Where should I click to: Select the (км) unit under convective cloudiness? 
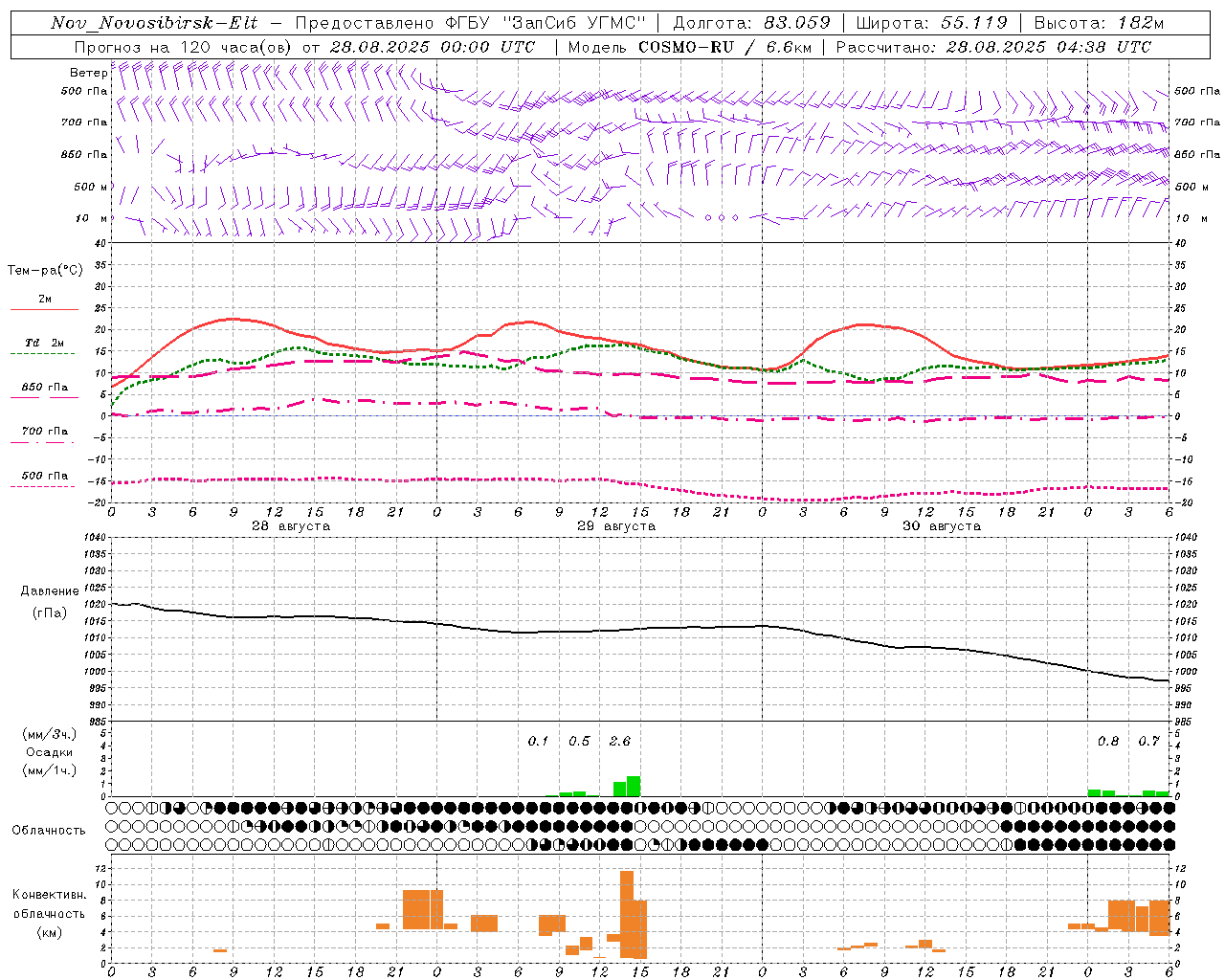(49, 932)
